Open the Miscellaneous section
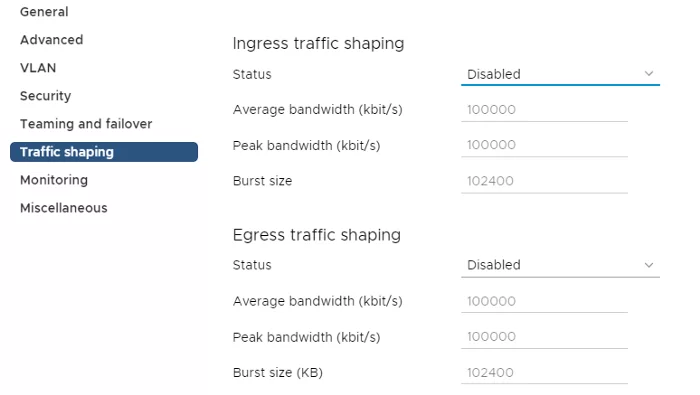This screenshot has width=700, height=395. 64,208
